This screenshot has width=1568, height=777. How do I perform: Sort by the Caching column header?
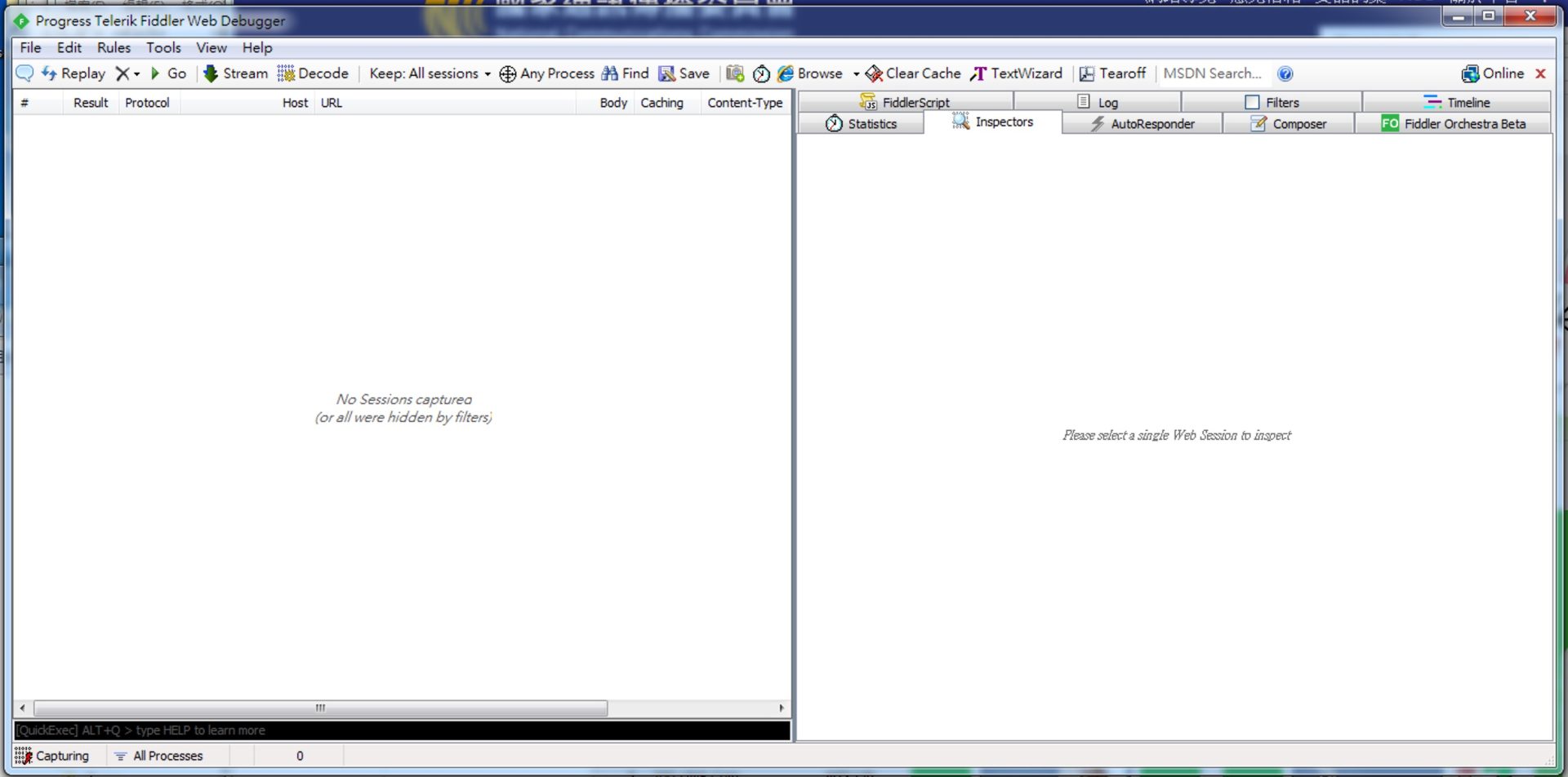(x=667, y=103)
